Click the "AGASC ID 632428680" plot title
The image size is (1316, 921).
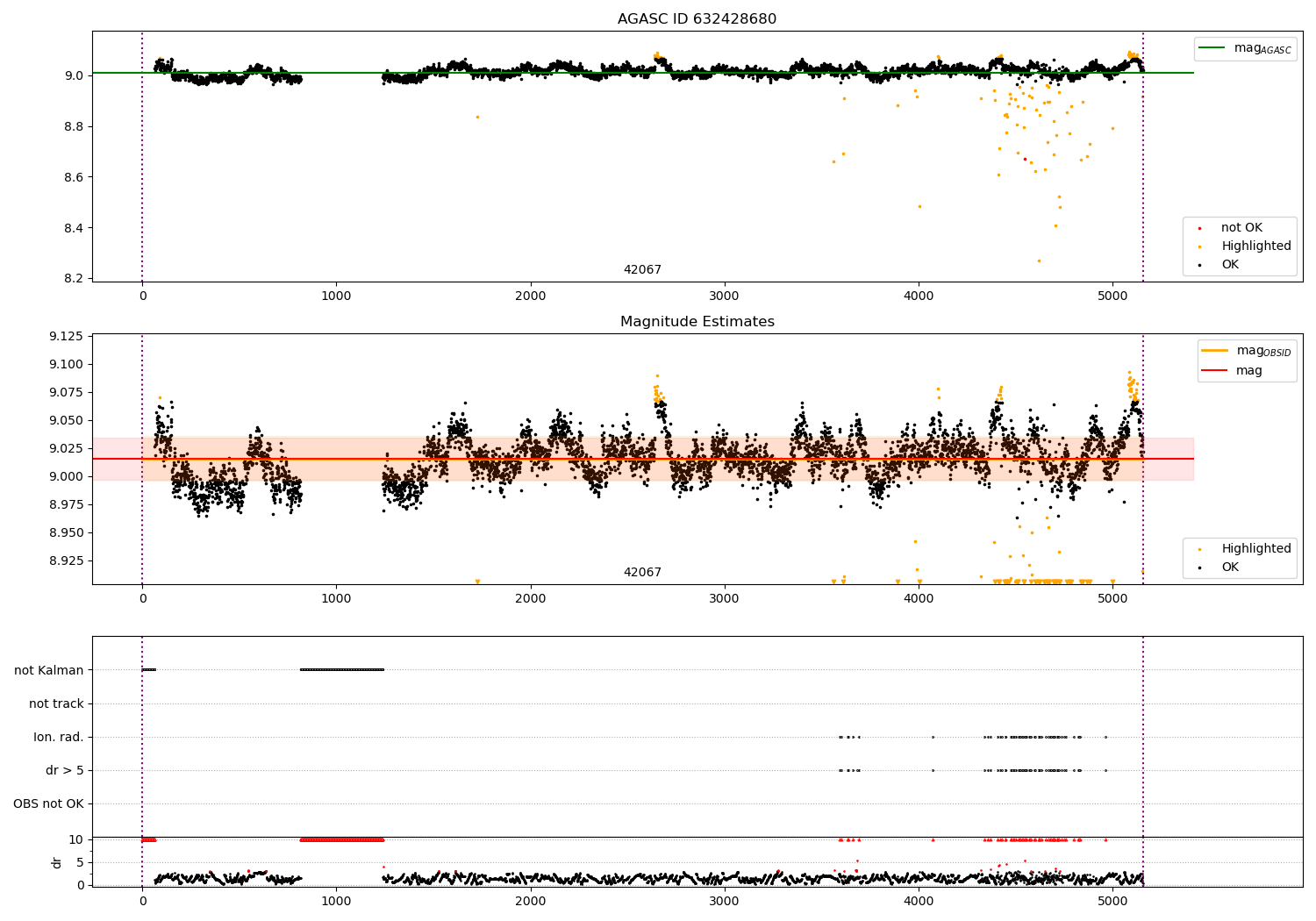[697, 19]
